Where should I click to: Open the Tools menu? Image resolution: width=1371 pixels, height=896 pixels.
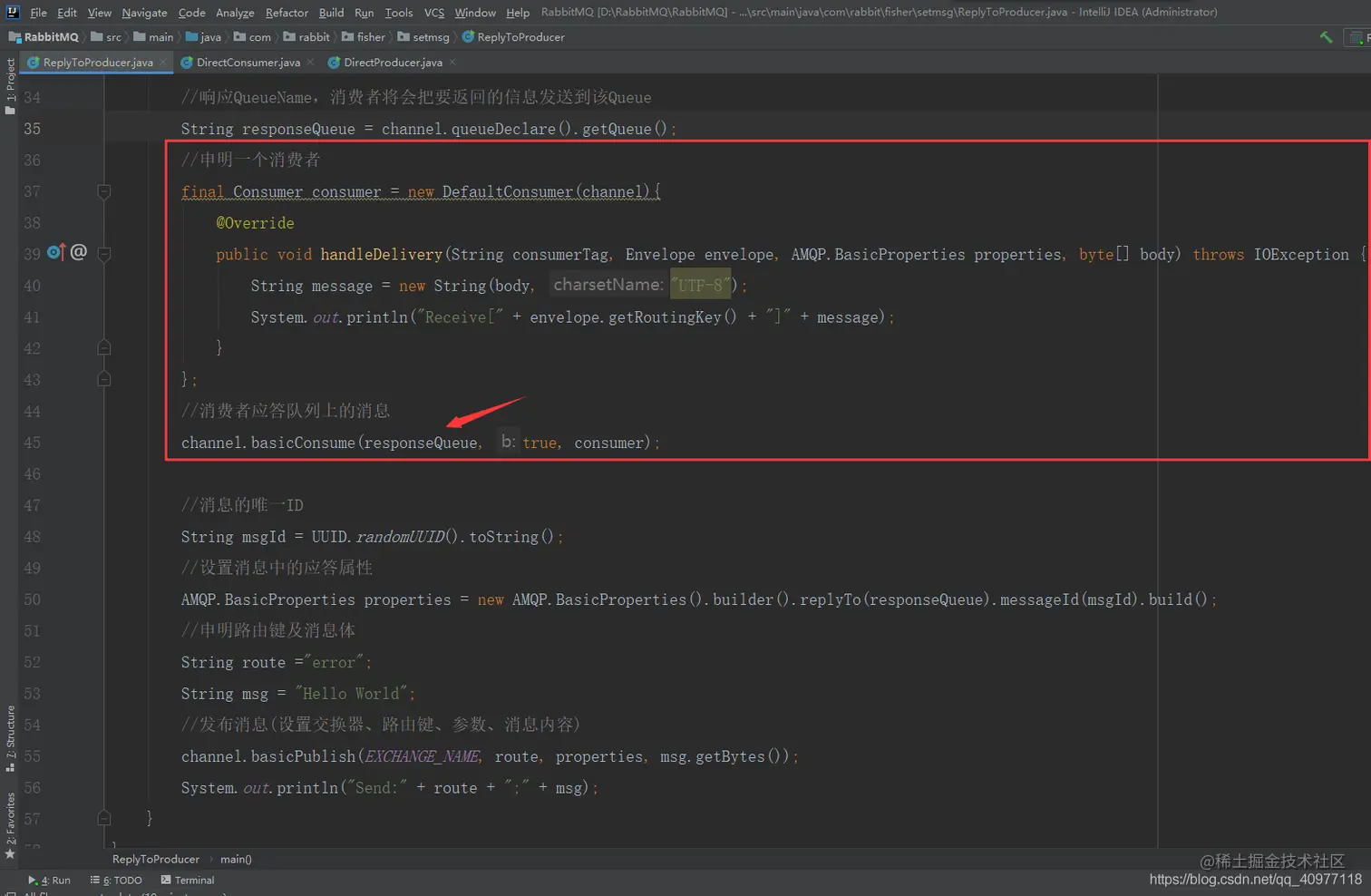pyautogui.click(x=398, y=13)
